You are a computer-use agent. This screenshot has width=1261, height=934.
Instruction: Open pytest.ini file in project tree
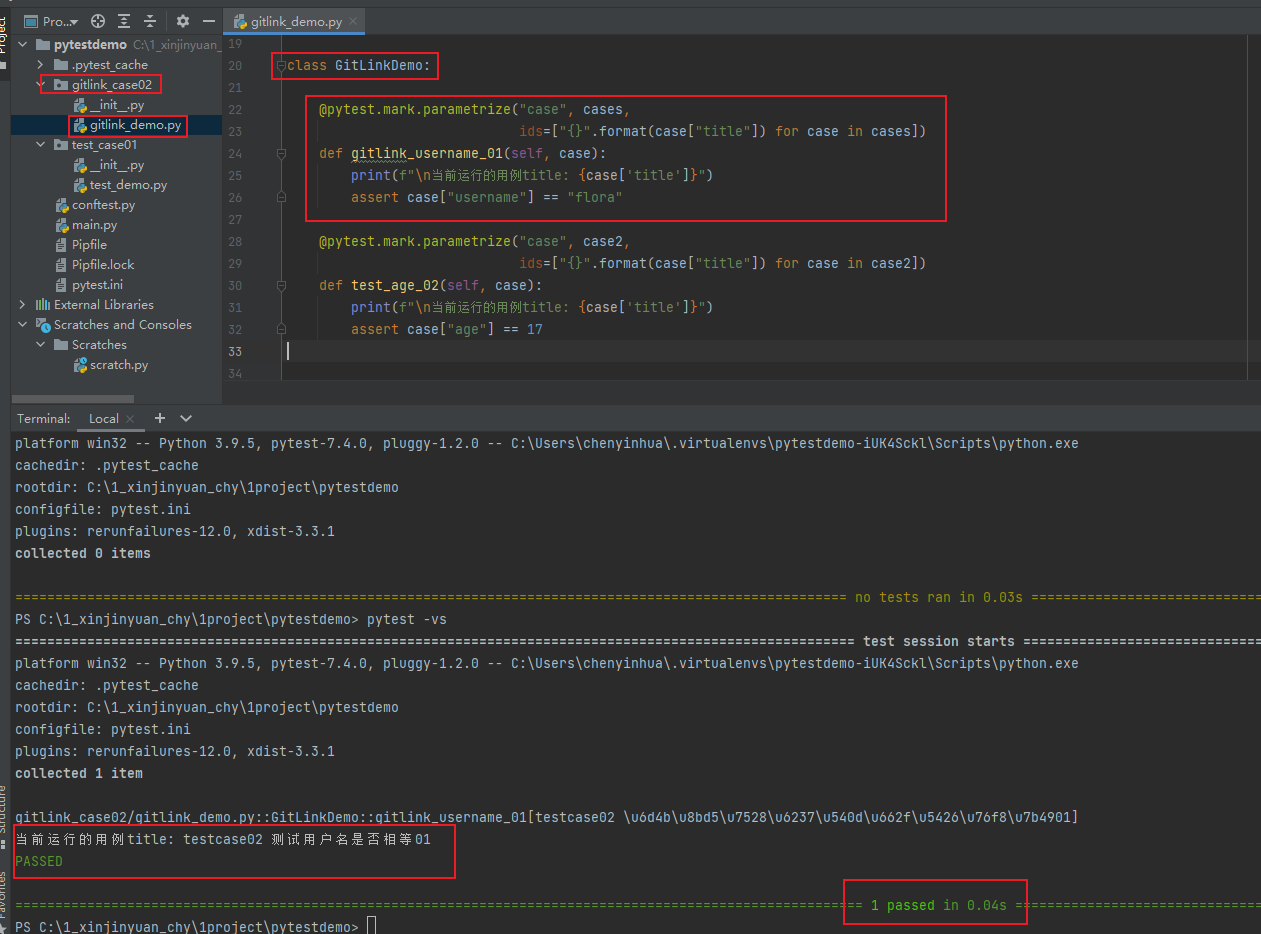pos(97,285)
